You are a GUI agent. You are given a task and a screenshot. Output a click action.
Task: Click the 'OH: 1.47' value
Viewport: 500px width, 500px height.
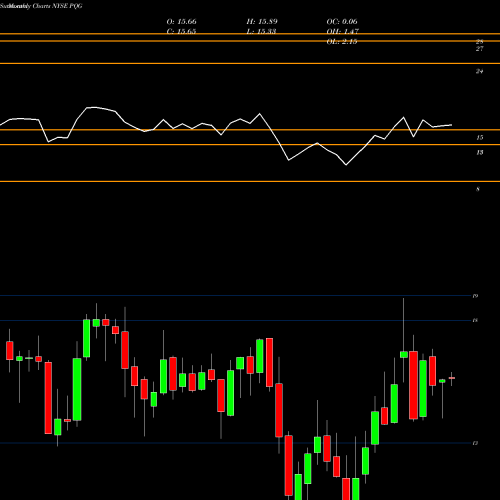click(342, 31)
